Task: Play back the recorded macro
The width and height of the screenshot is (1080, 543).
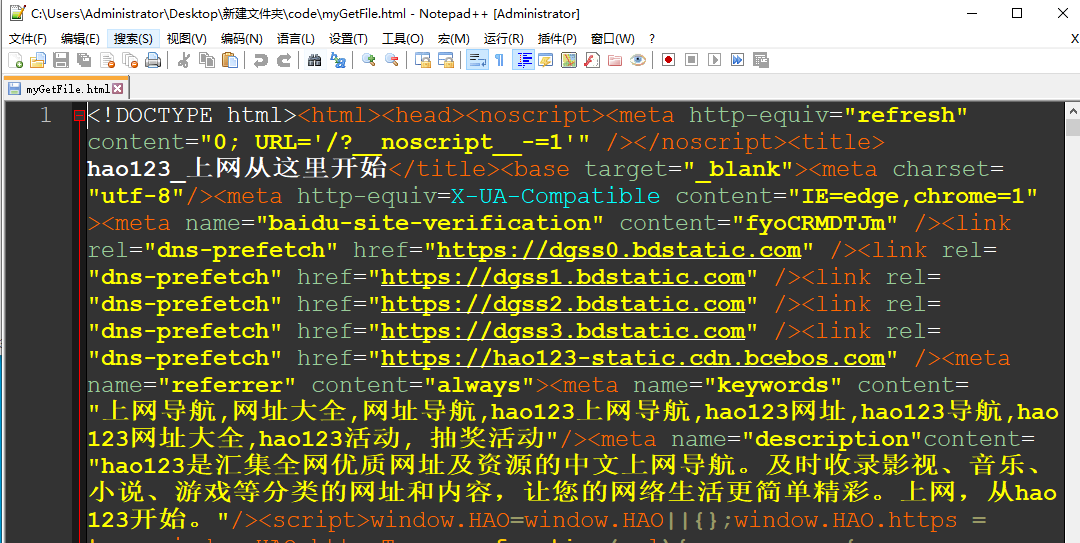Action: [715, 60]
